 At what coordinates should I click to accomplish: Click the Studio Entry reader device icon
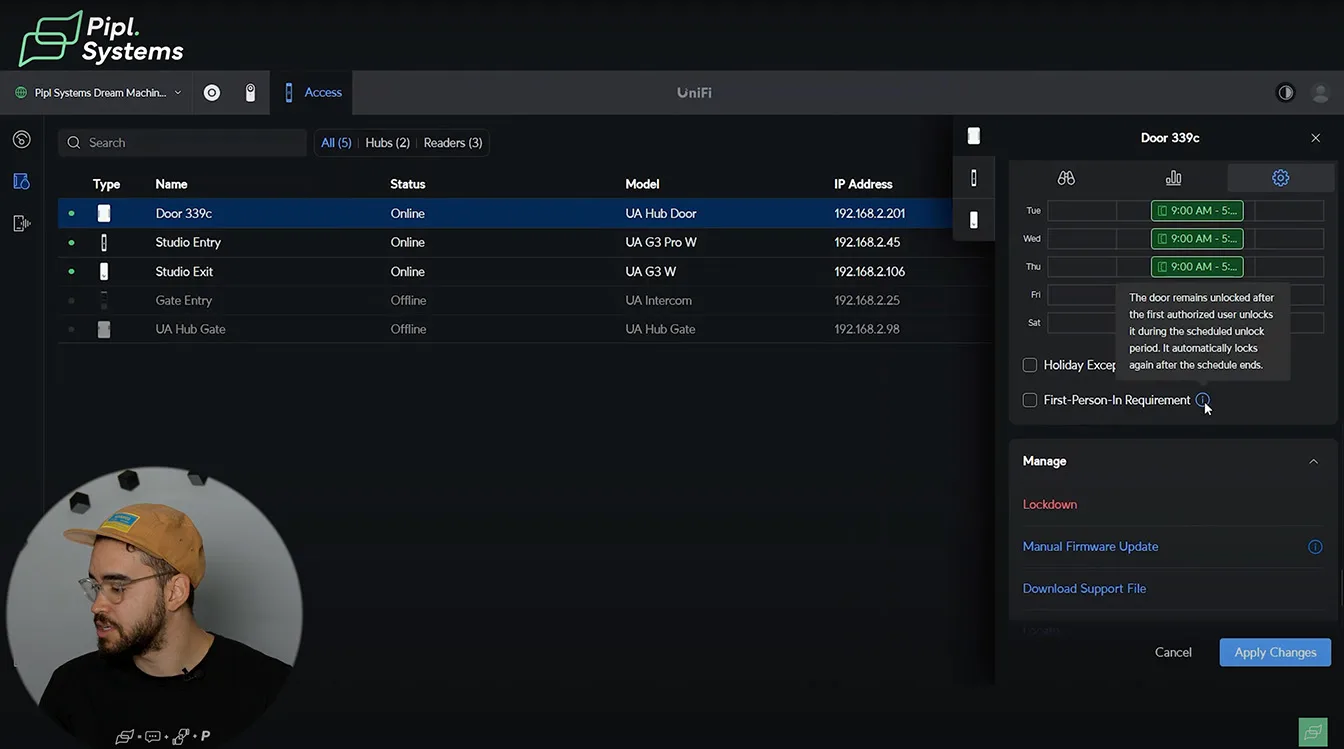[104, 242]
